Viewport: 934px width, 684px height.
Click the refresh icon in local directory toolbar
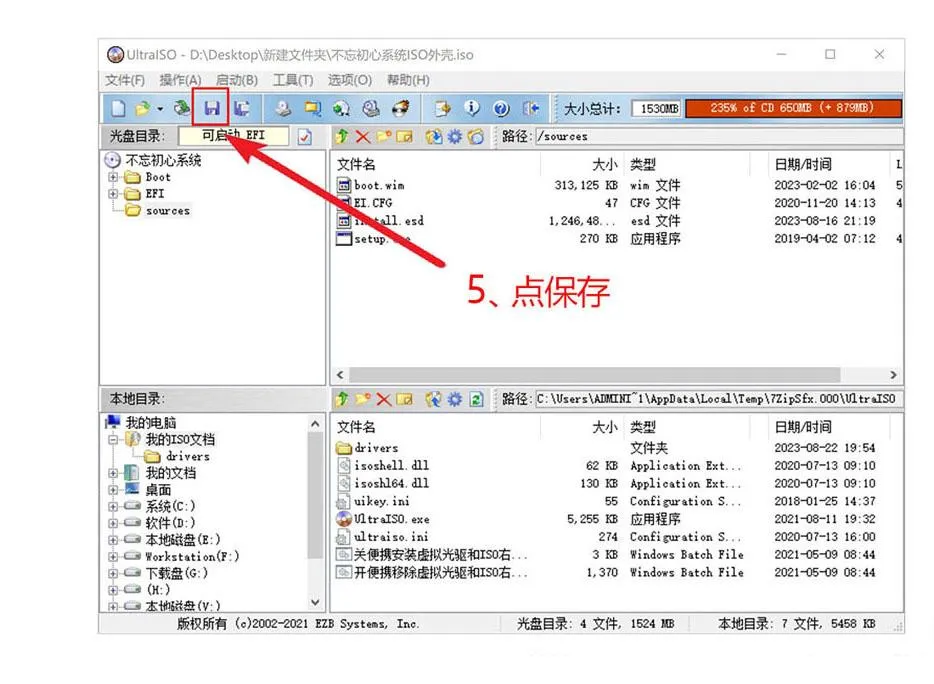[x=476, y=399]
